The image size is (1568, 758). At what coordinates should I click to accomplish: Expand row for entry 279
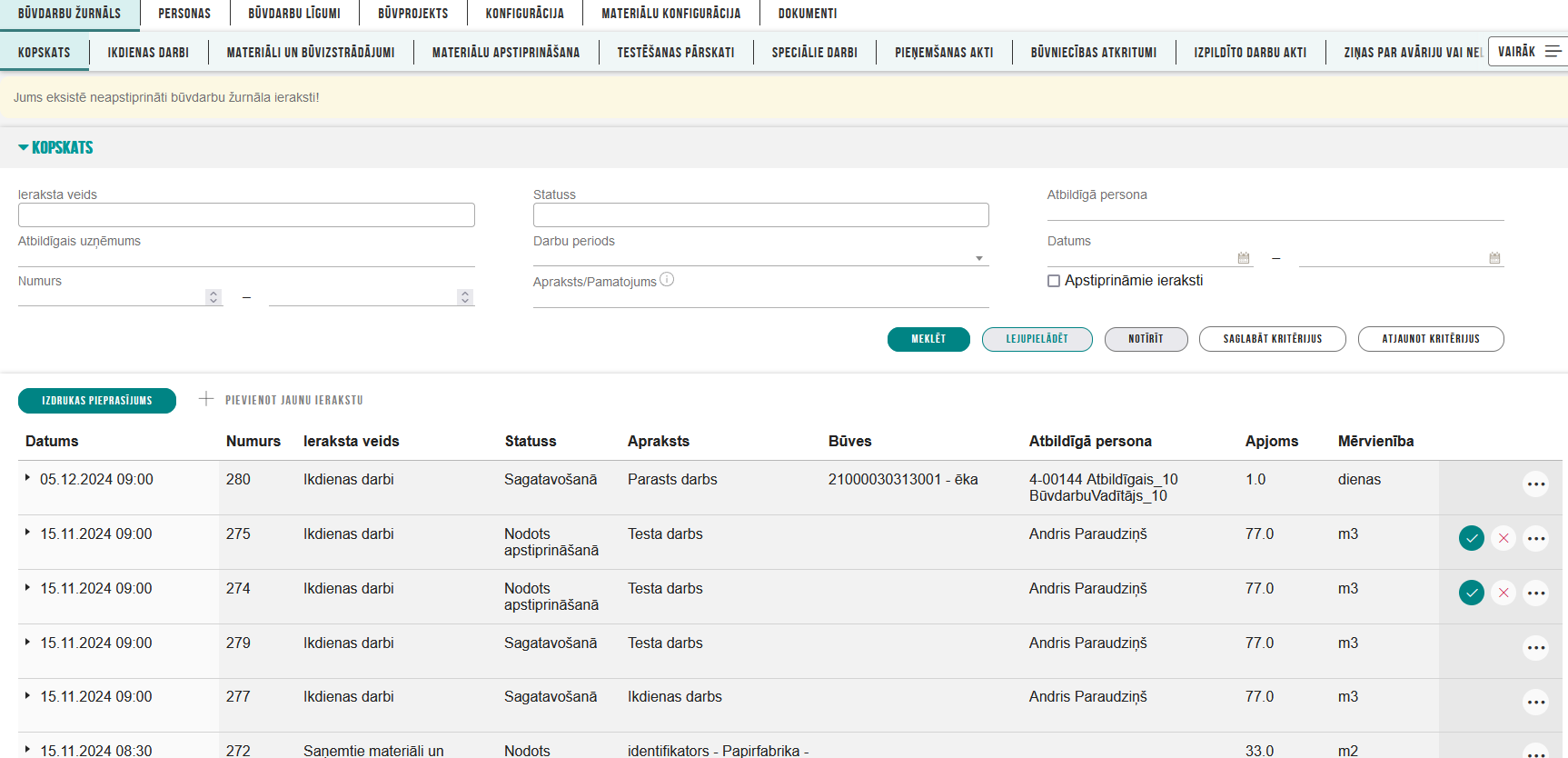[27, 642]
